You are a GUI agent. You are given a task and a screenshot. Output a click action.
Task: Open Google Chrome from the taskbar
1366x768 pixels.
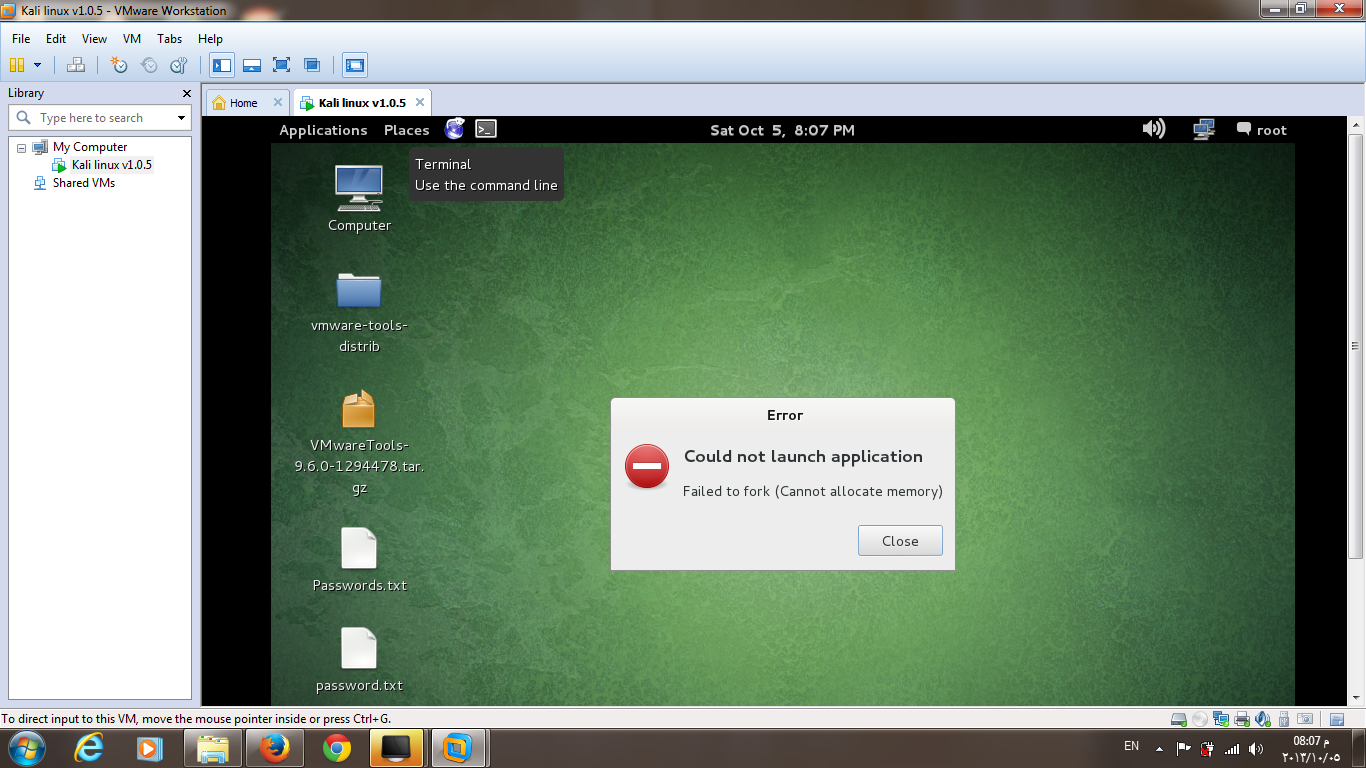tap(337, 747)
